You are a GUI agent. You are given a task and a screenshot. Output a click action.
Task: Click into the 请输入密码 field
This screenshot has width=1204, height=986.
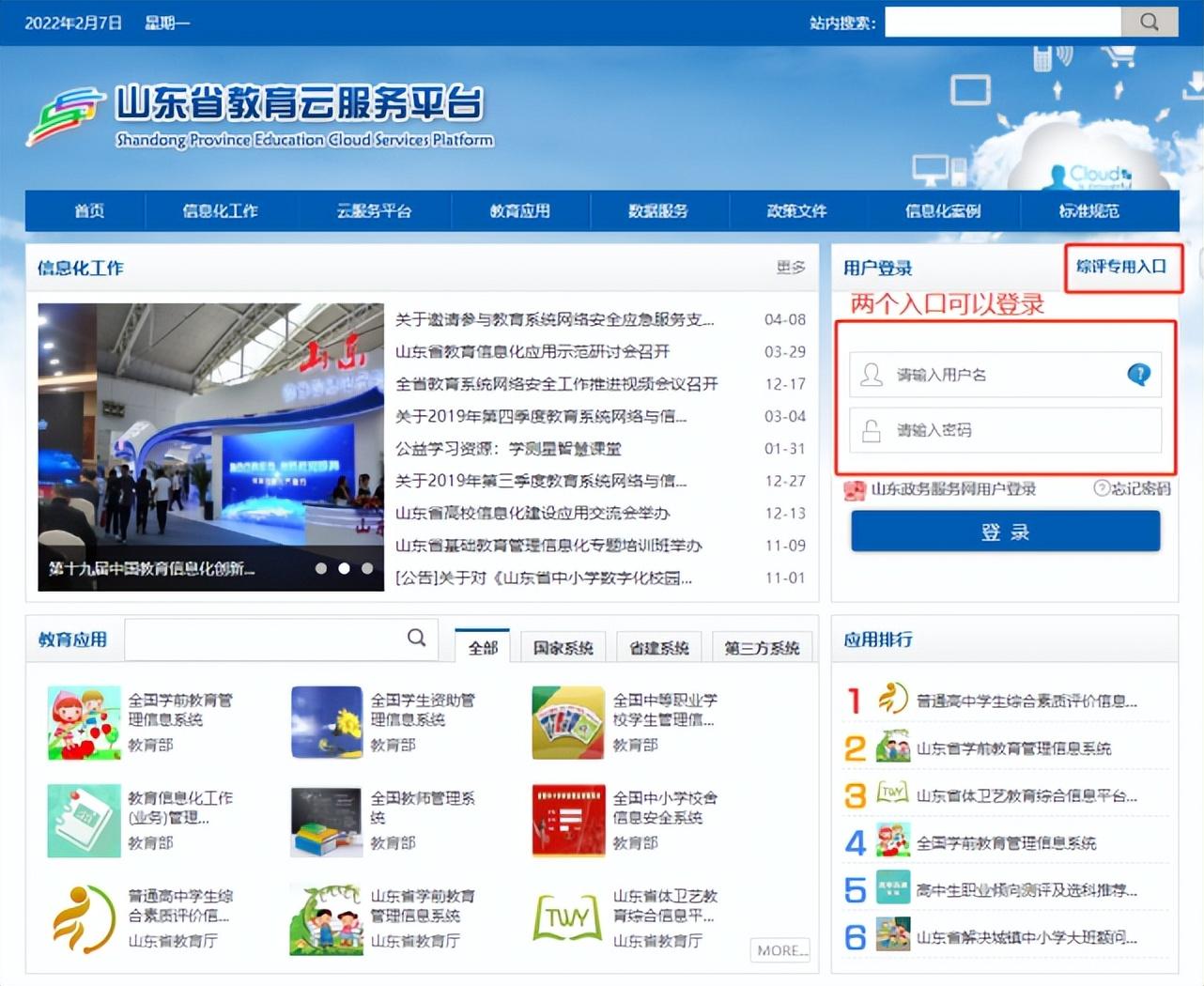pos(1006,430)
